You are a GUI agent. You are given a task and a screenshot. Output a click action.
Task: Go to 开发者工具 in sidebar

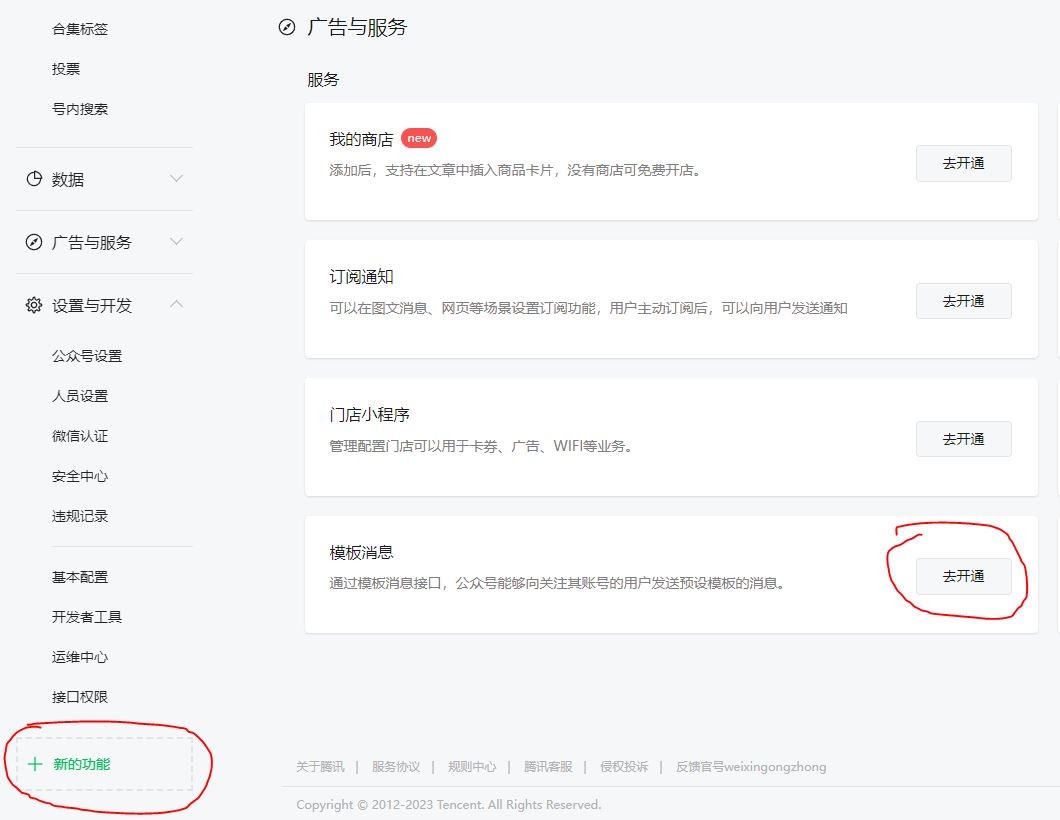tap(87, 617)
